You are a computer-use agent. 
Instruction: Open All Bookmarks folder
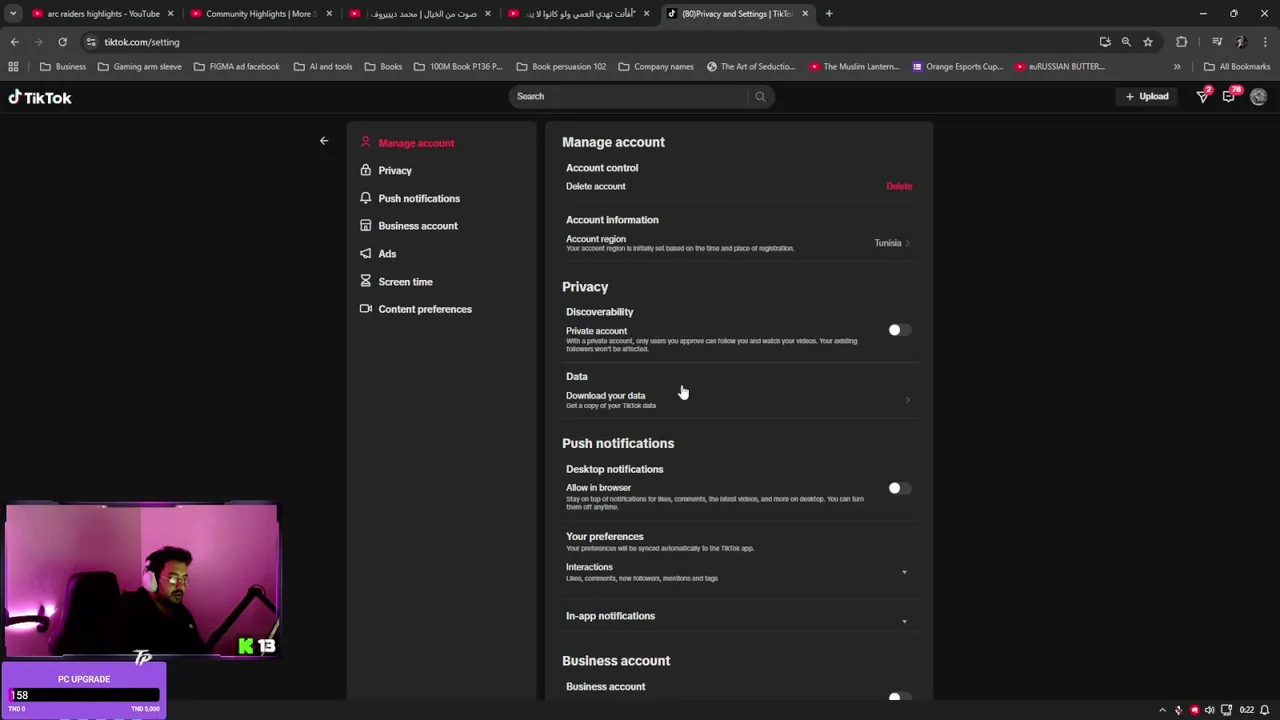coord(1237,67)
